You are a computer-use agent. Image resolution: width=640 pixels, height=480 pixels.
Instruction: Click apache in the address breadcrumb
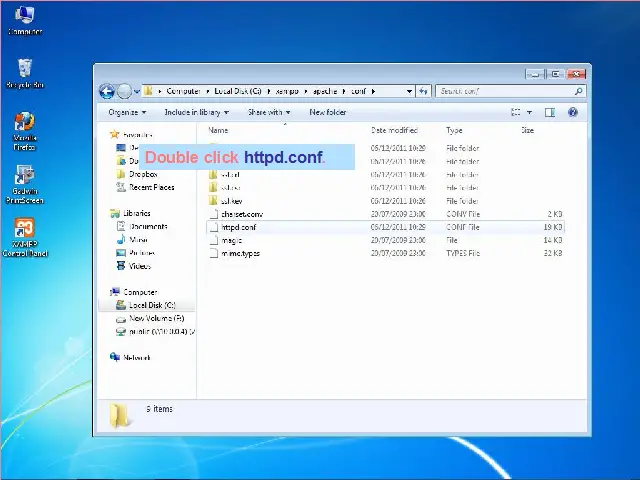325,91
